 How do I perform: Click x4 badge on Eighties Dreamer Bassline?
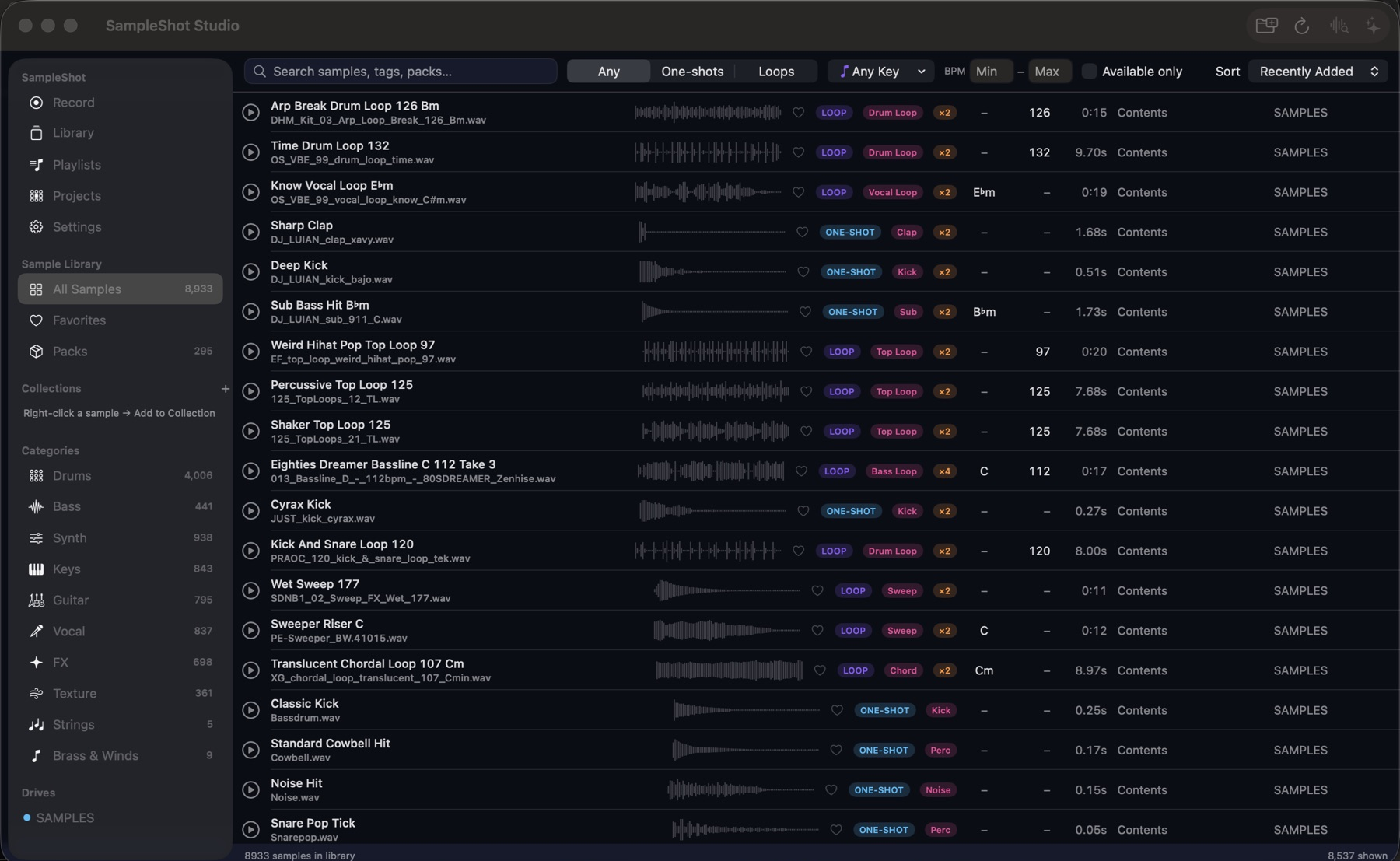(x=944, y=471)
